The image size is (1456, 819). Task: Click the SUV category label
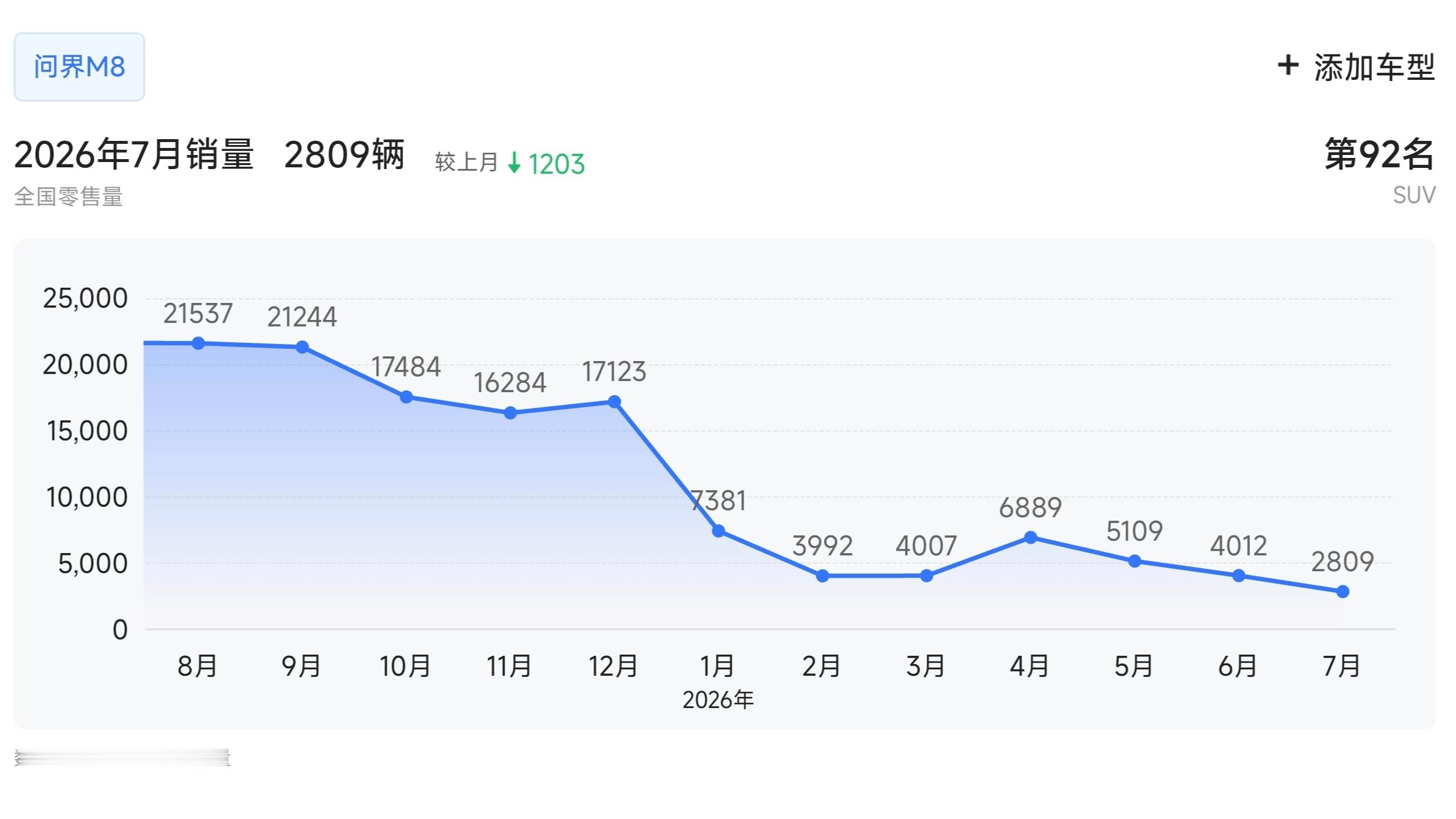[1414, 196]
